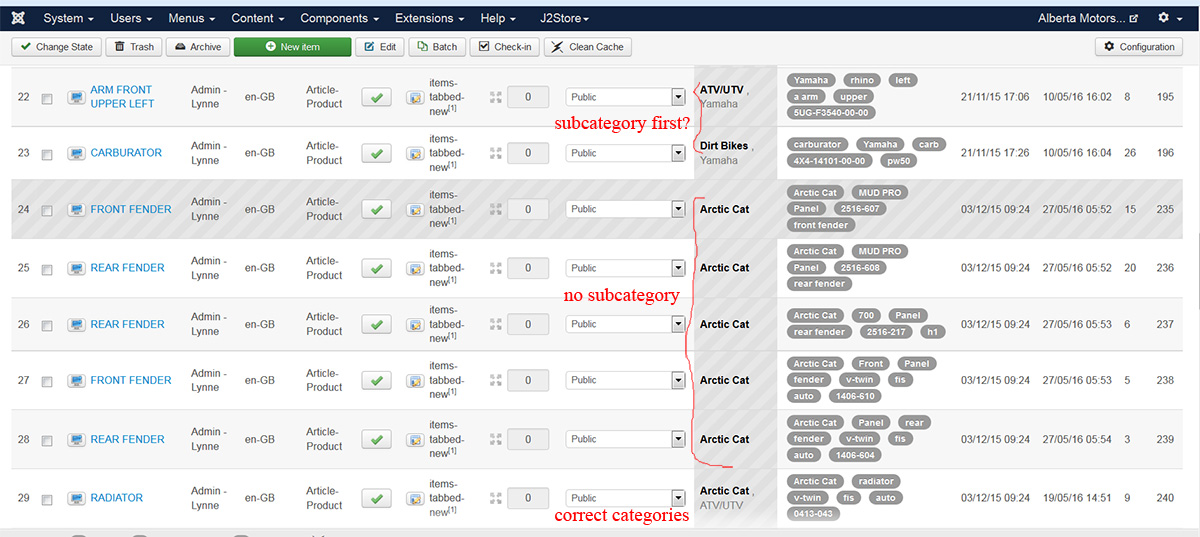Click the ordering handle icon in row 26

495,324
